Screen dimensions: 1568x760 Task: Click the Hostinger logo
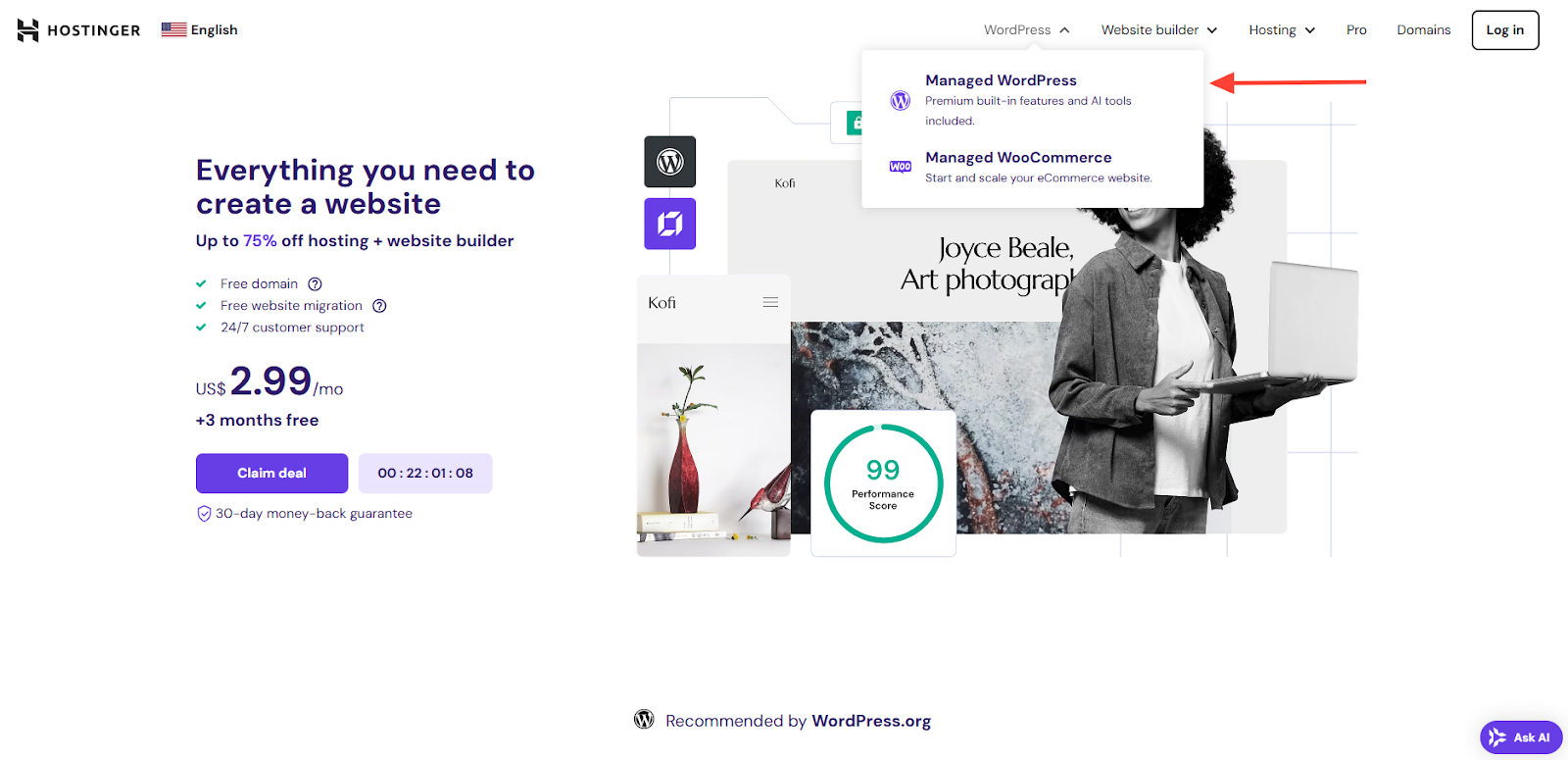(78, 30)
